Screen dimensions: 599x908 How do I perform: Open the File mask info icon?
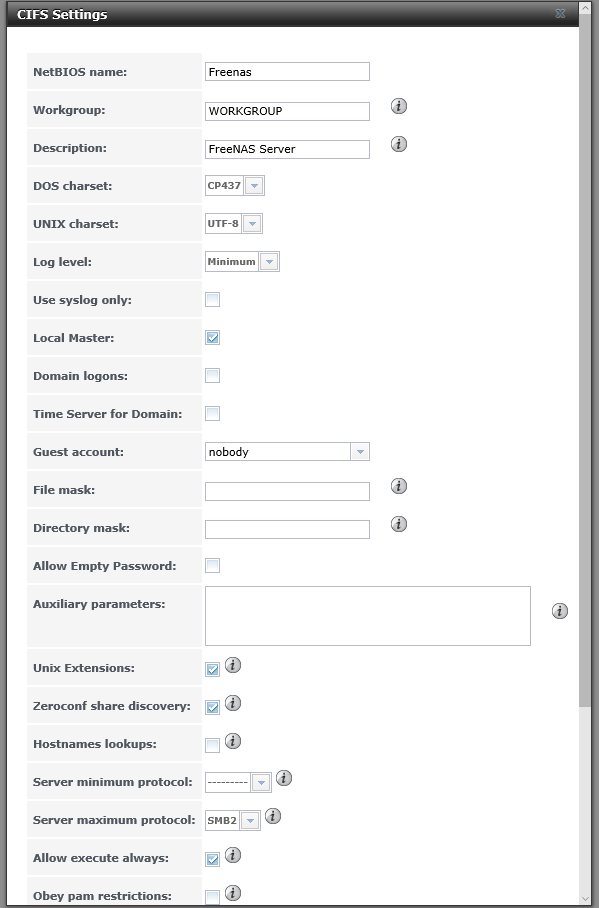coord(399,486)
